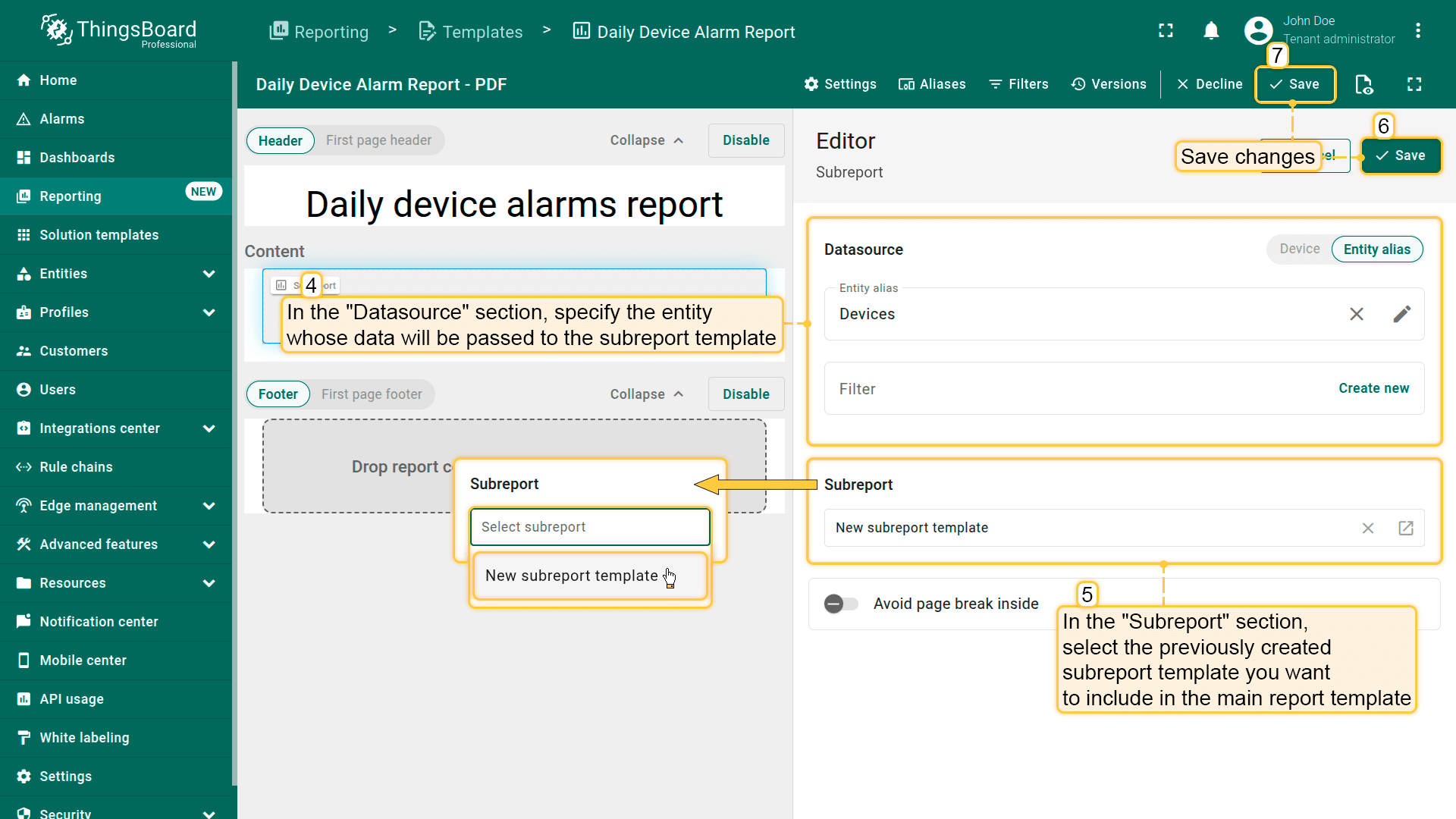Click Create new filter link
Viewport: 1456px width, 819px height.
coord(1373,388)
